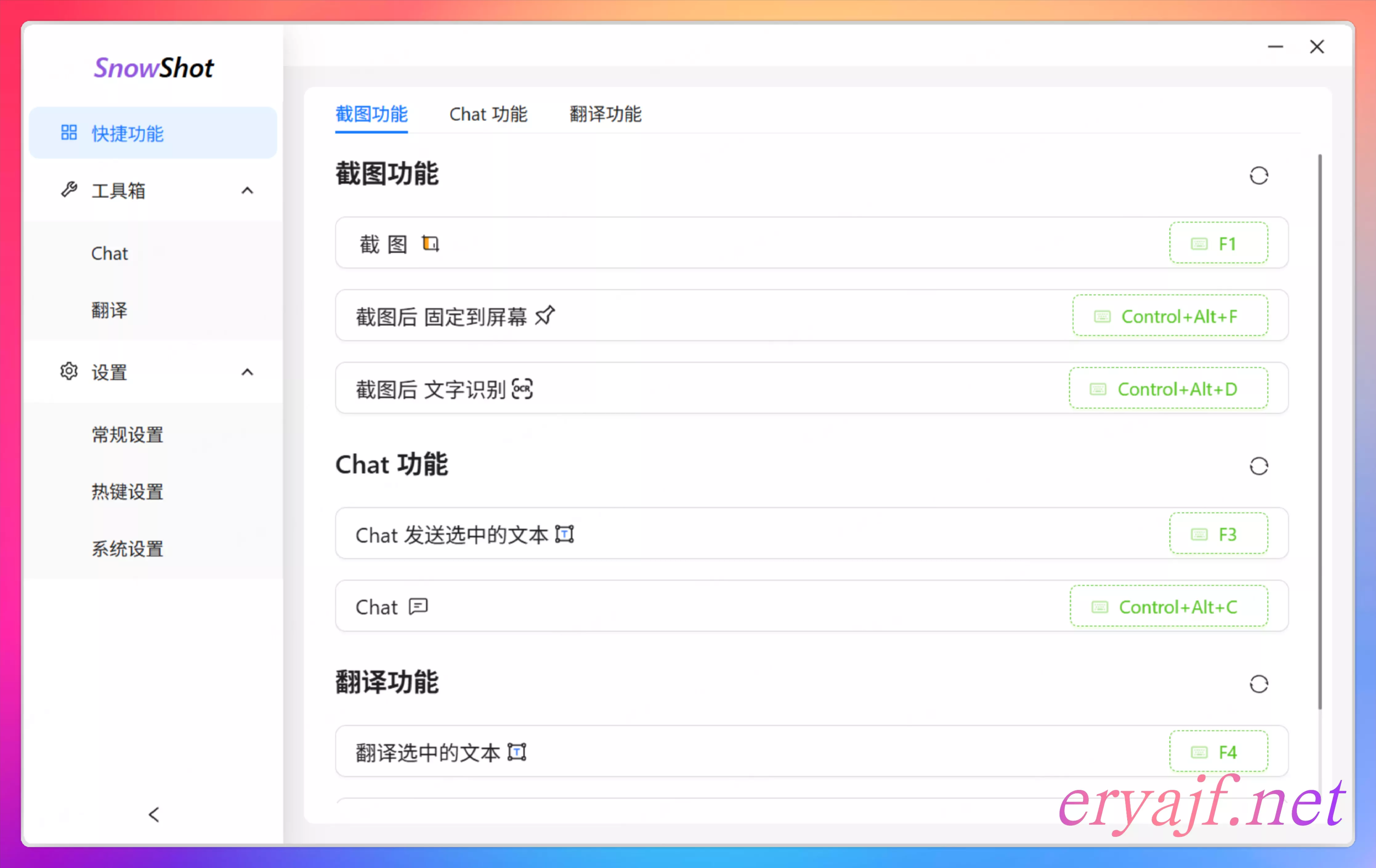Reset Chat 功能 hotkeys with refresh icon
This screenshot has width=1376, height=868.
(x=1258, y=466)
